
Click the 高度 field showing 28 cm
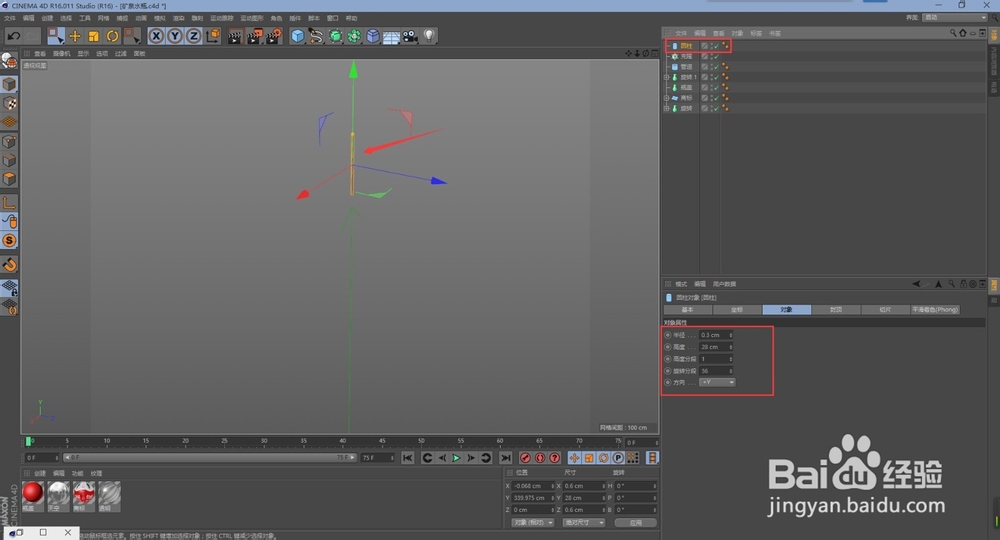pos(716,347)
